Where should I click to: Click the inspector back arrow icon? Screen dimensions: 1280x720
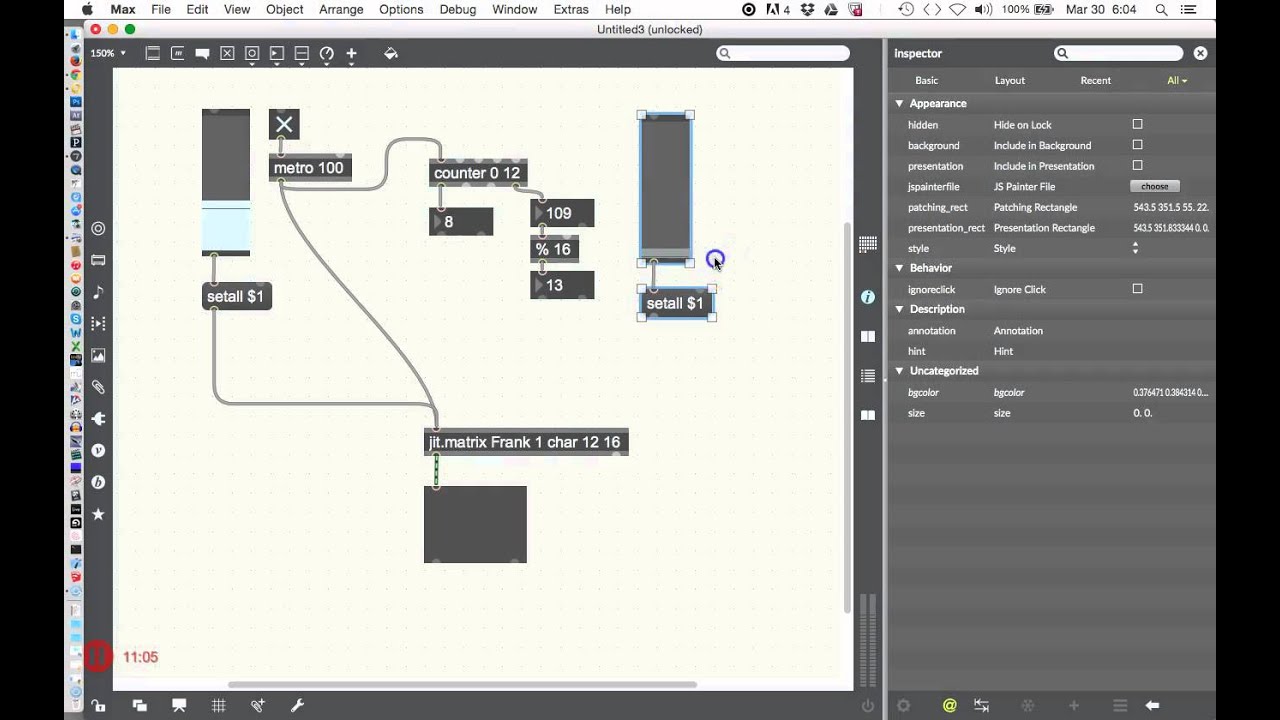(x=1152, y=705)
